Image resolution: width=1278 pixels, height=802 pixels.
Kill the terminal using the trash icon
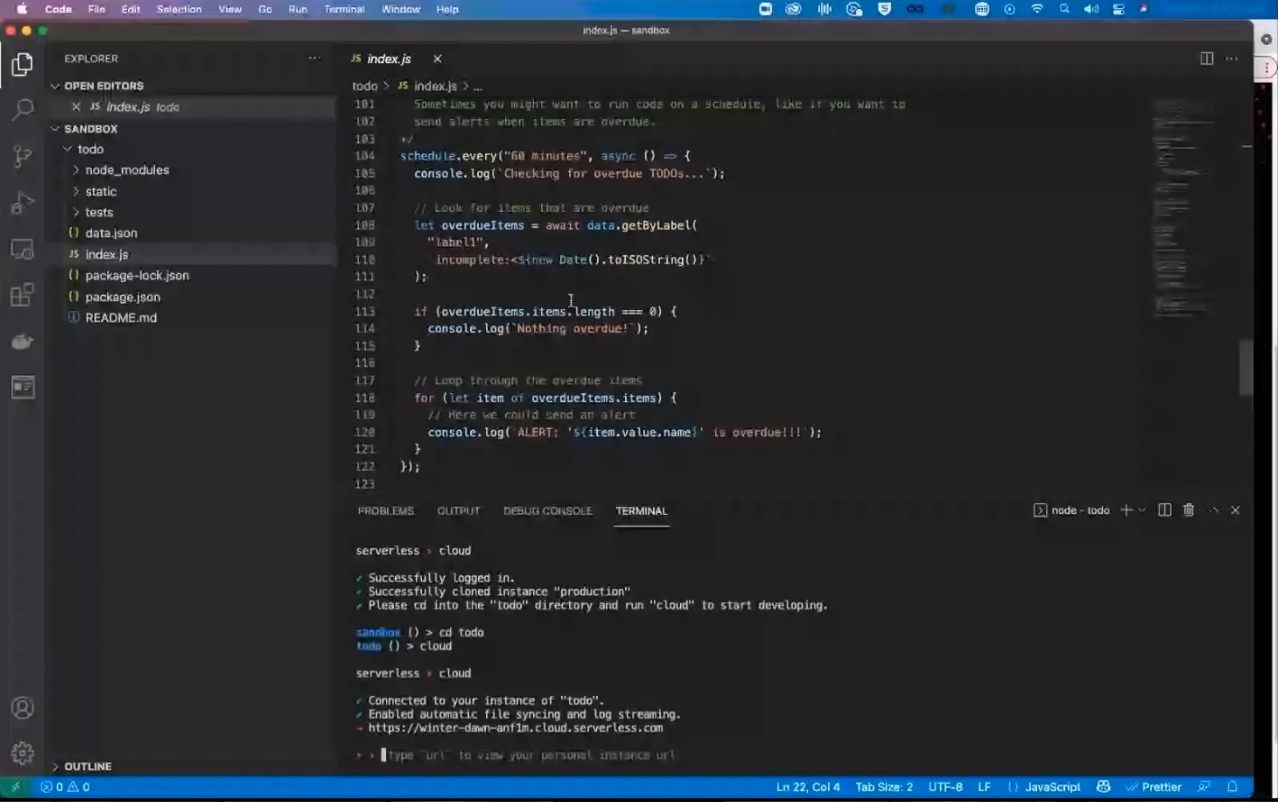pyautogui.click(x=1188, y=510)
